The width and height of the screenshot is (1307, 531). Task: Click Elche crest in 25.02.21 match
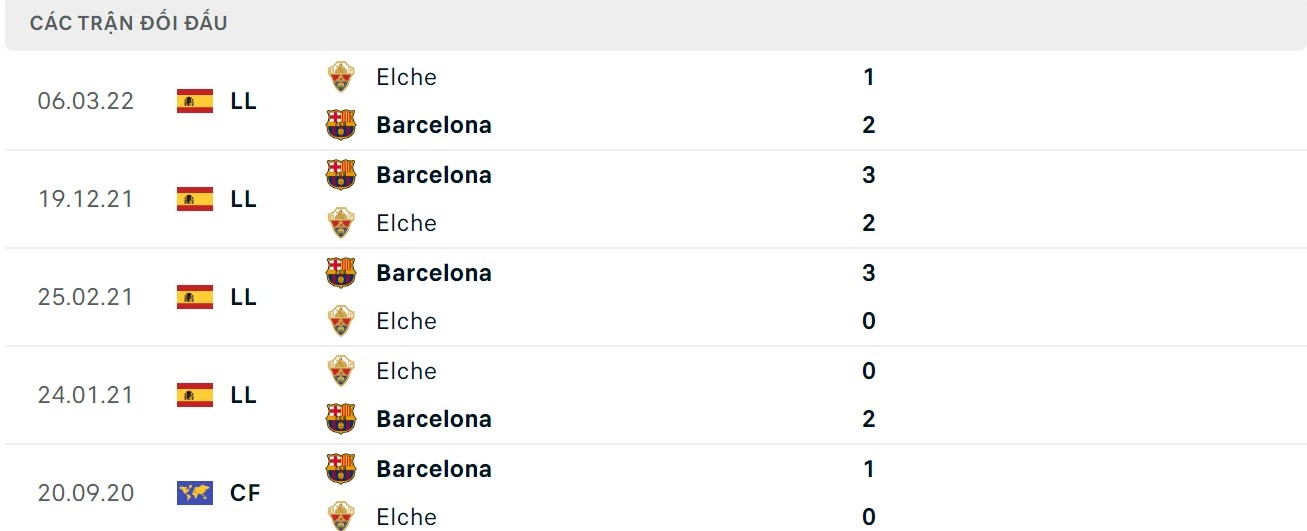341,321
